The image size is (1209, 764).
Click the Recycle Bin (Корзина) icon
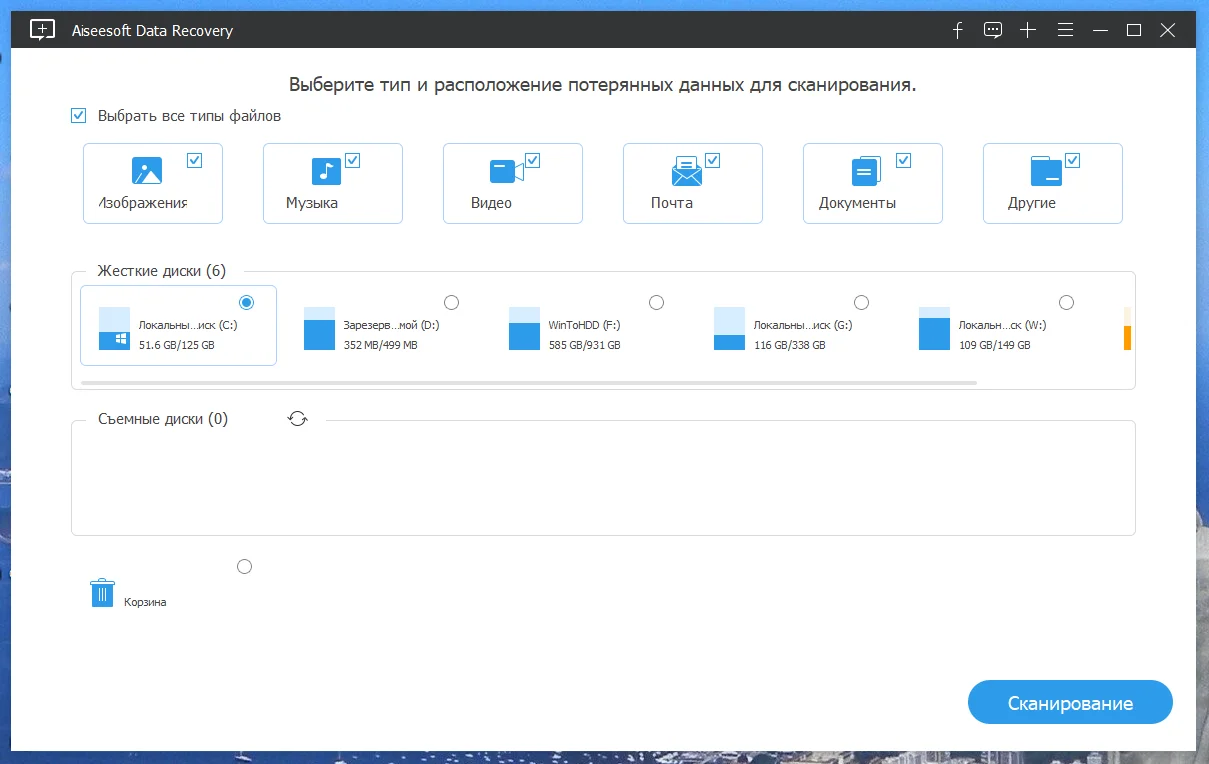click(x=102, y=593)
